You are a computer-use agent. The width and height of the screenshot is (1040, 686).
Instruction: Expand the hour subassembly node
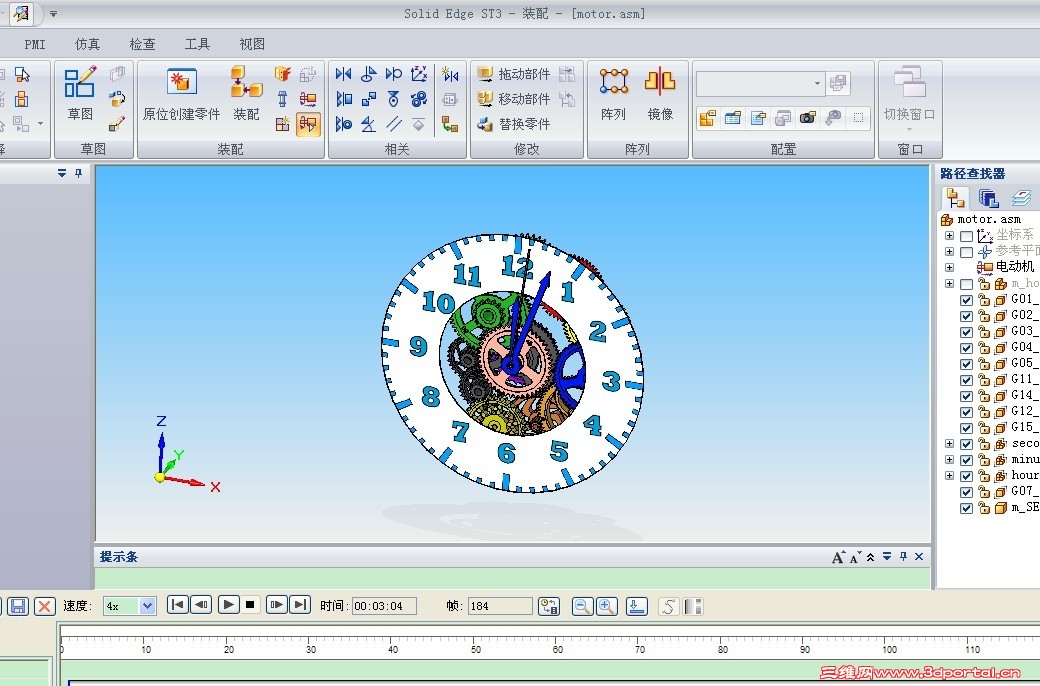pyautogui.click(x=949, y=476)
